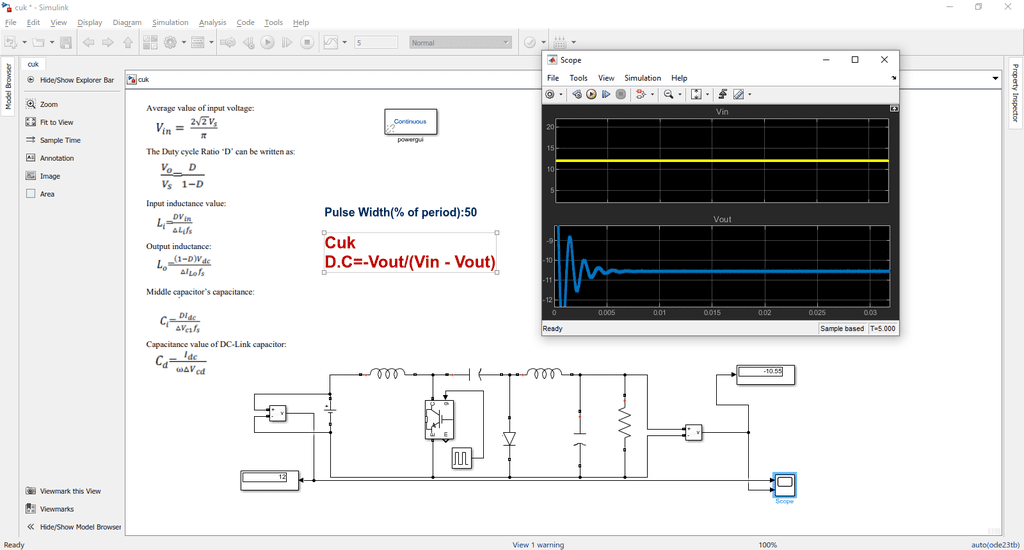Click Viewmark this View
Screen dimensions: 1024x550
point(63,491)
